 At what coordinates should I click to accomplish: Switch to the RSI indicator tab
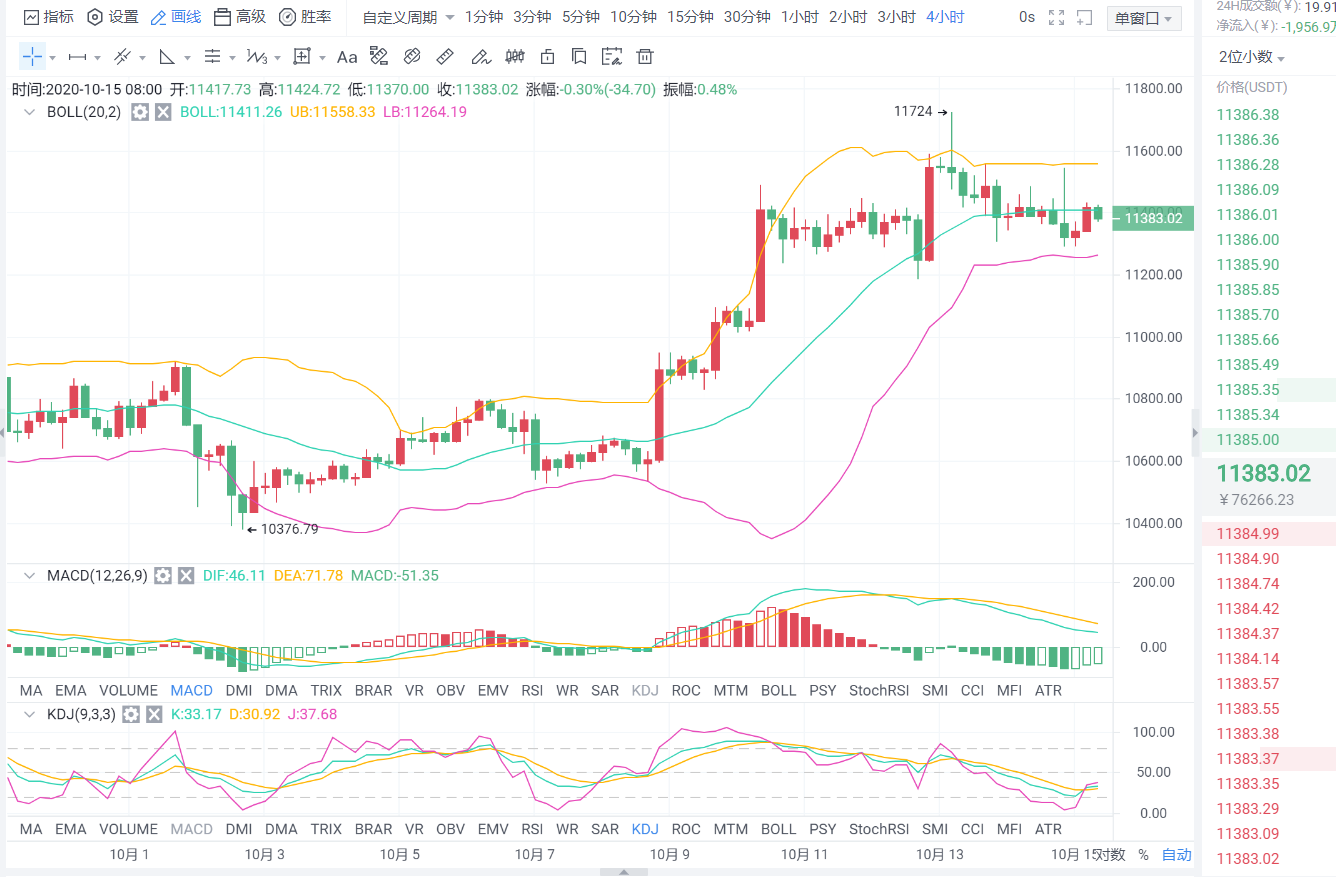[x=532, y=690]
